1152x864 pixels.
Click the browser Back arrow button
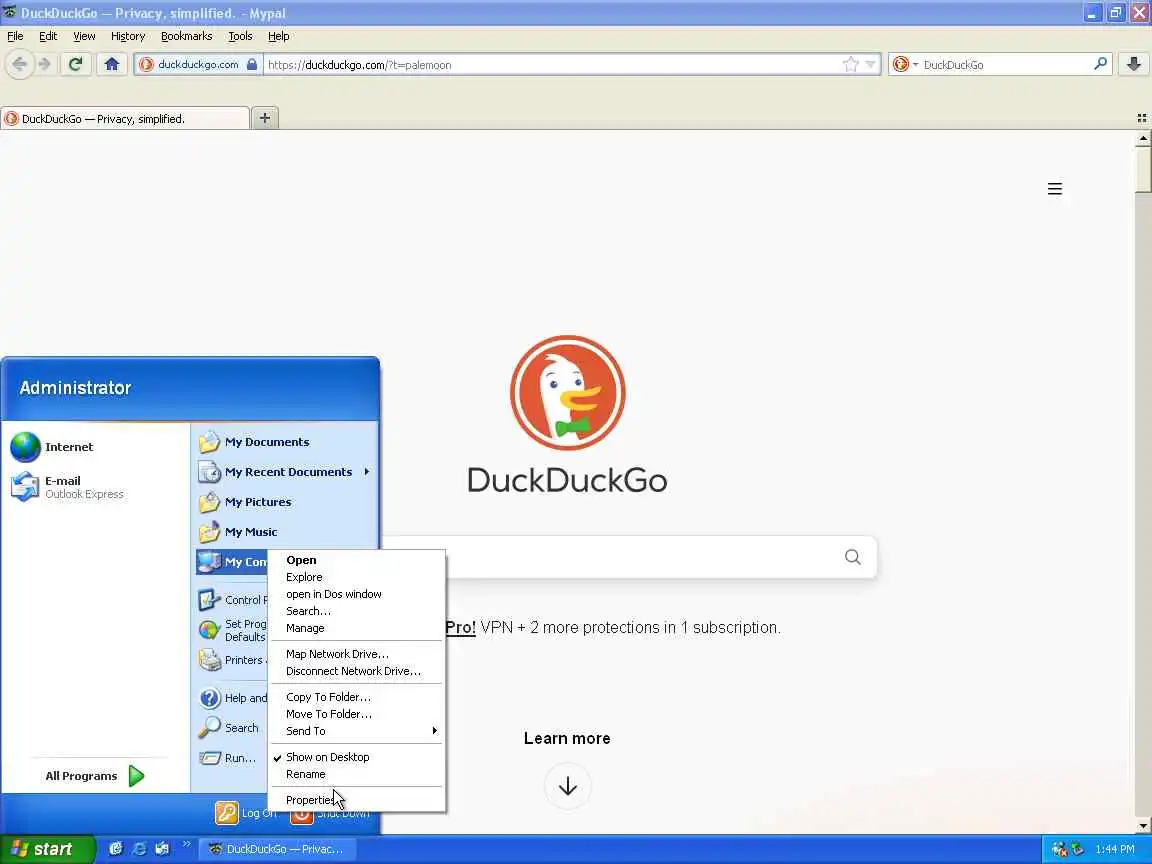tap(20, 65)
